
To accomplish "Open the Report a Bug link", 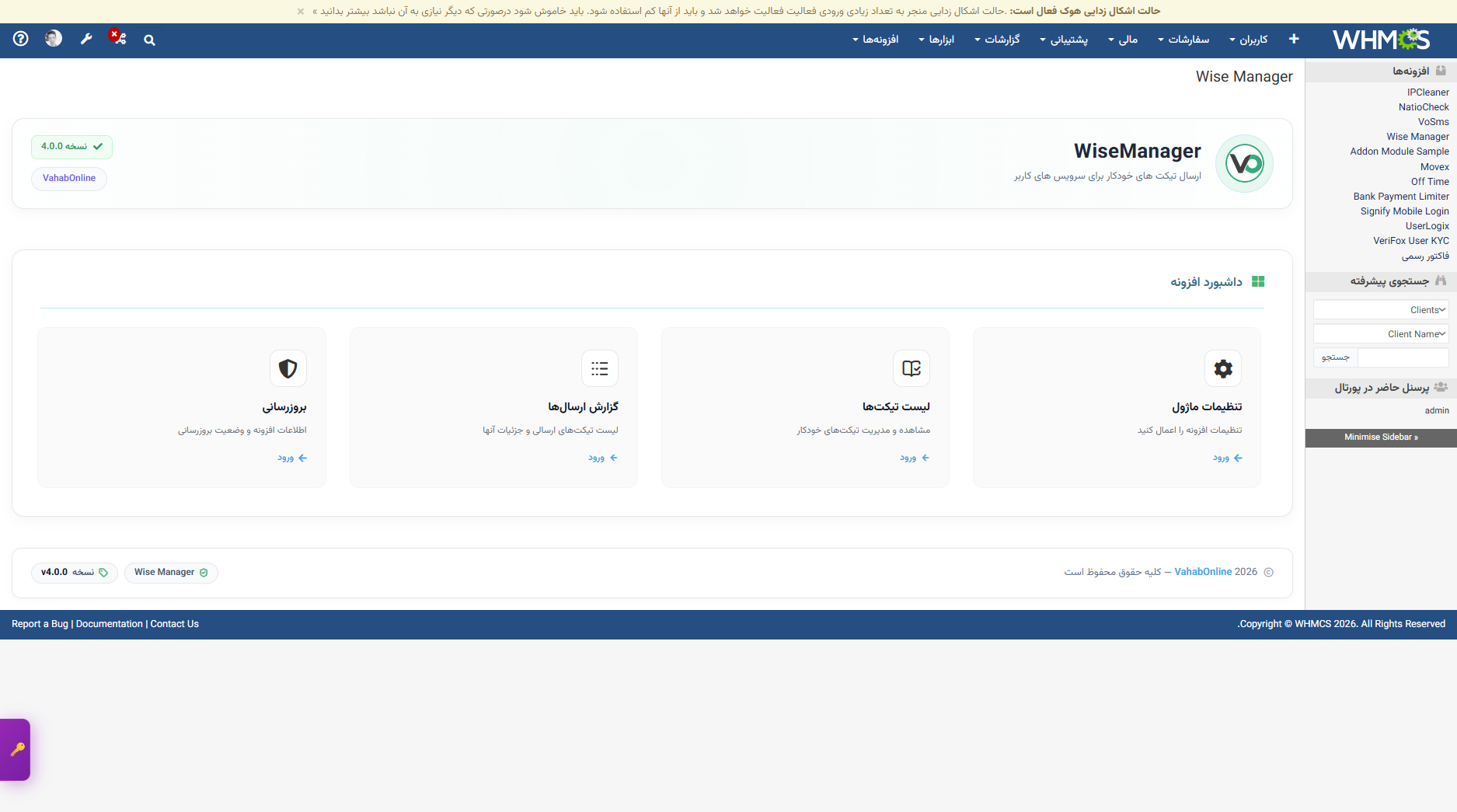I will [x=40, y=624].
